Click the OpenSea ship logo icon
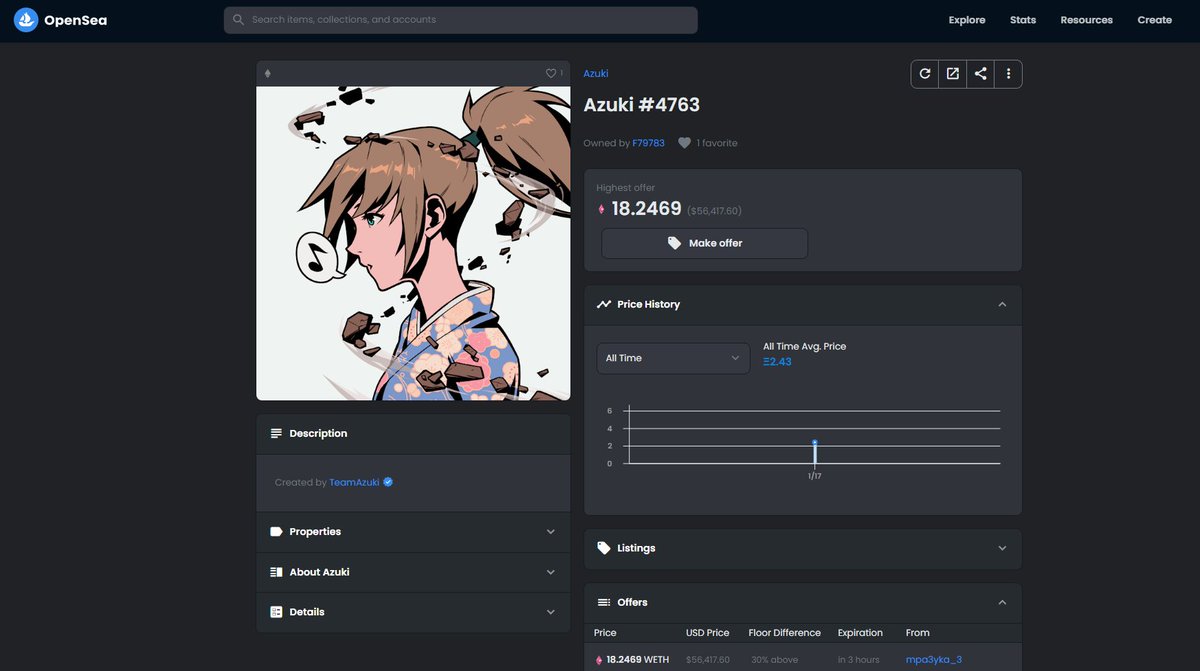The height and width of the screenshot is (671, 1200). click(x=25, y=20)
